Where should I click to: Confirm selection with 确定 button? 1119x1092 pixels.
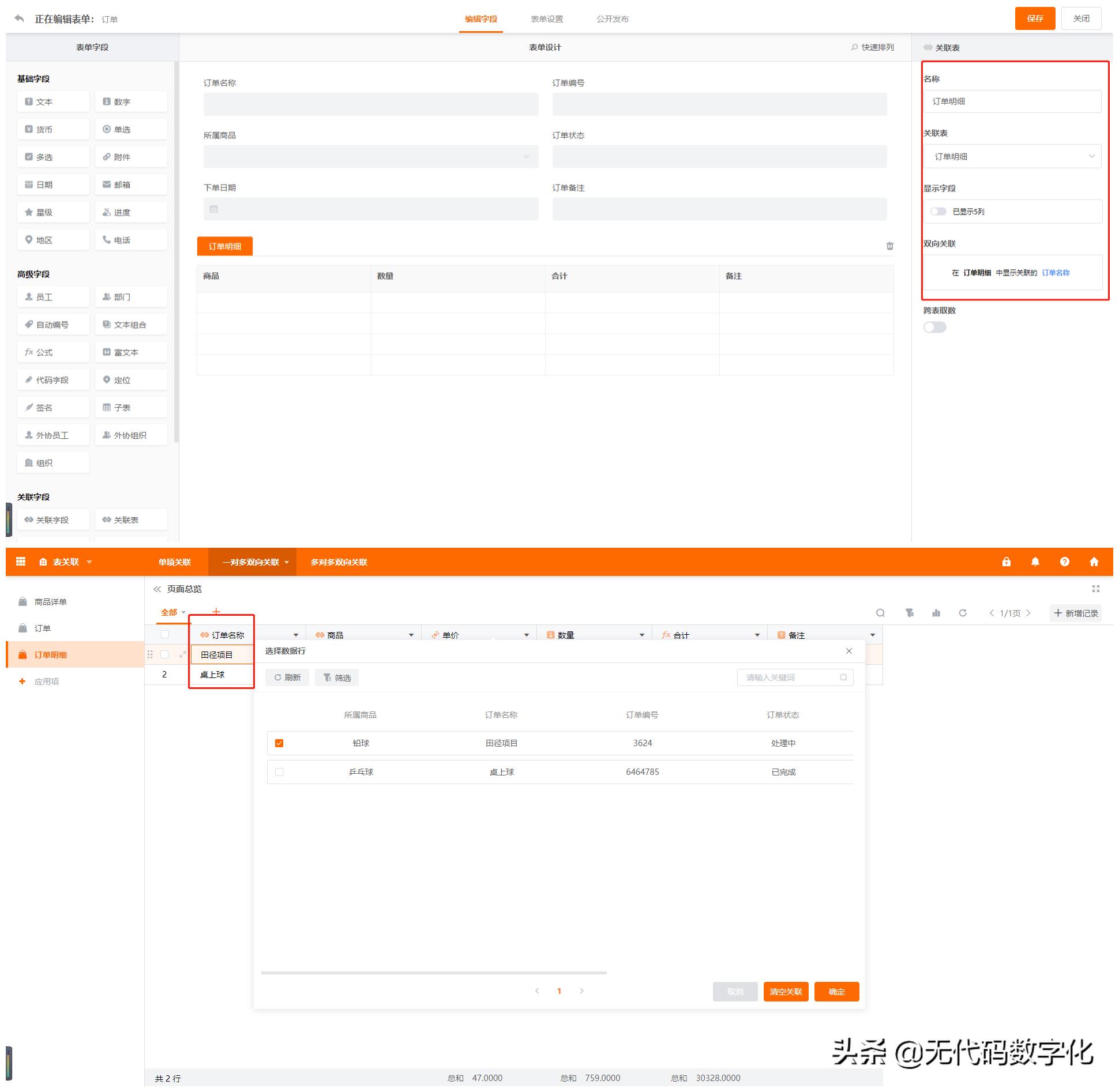coord(837,992)
